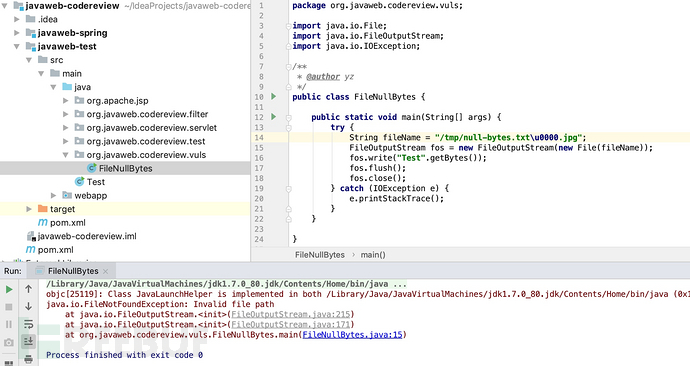Toggle scroll to end icon in console

click(x=29, y=341)
